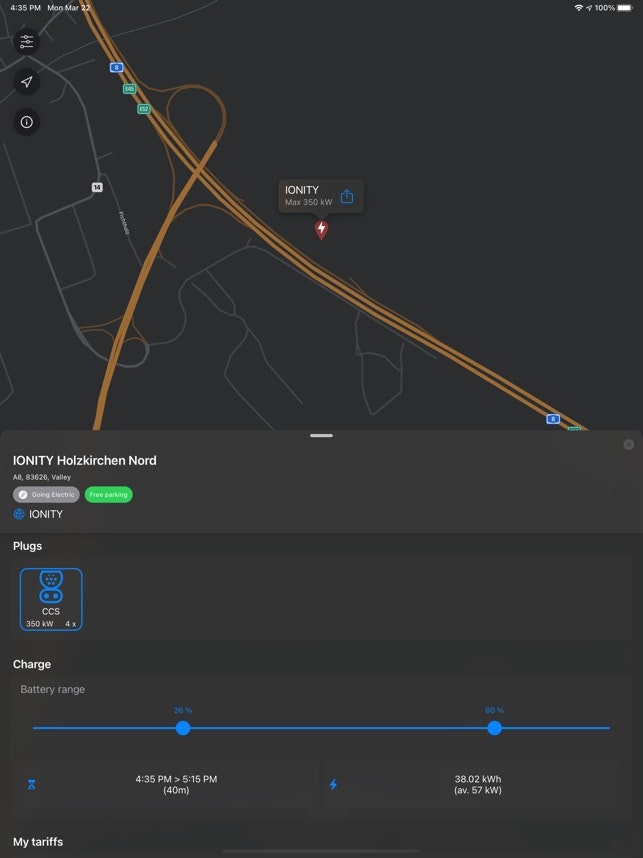Close the station details panel

[629, 444]
